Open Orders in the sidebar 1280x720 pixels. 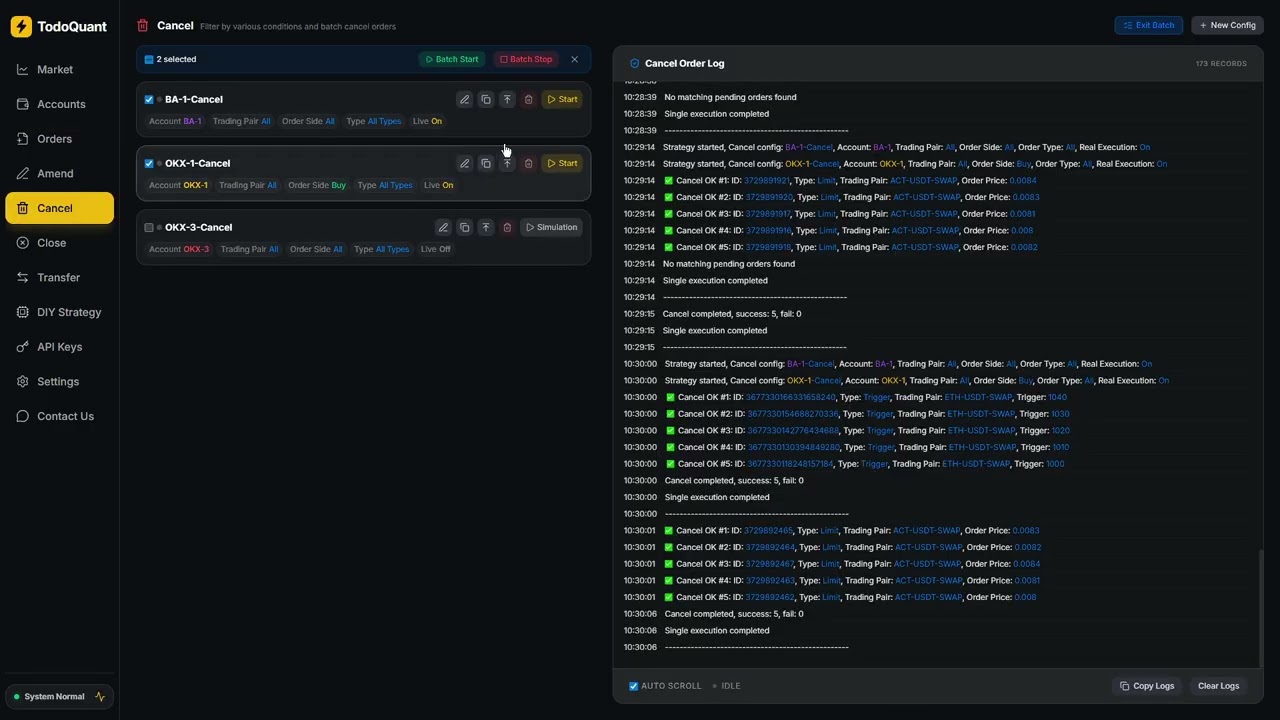[59, 139]
